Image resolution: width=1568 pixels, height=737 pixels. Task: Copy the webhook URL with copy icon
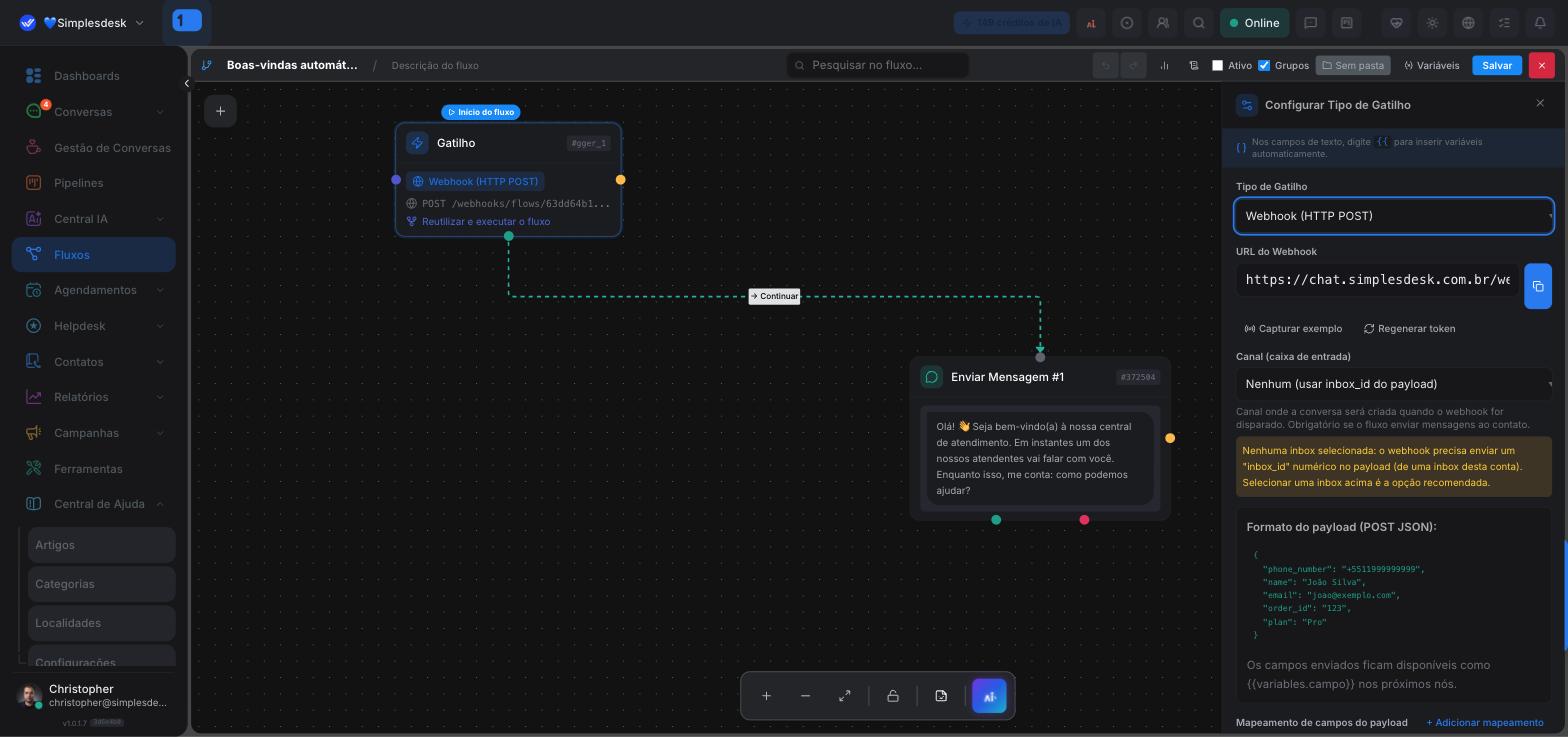point(1538,286)
